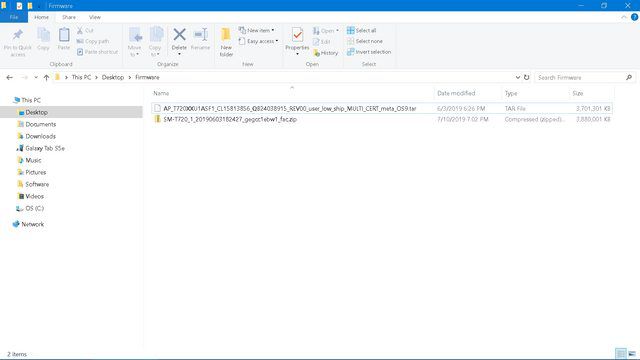Click This PC in address breadcrumb
640x360 pixels.
[x=81, y=77]
